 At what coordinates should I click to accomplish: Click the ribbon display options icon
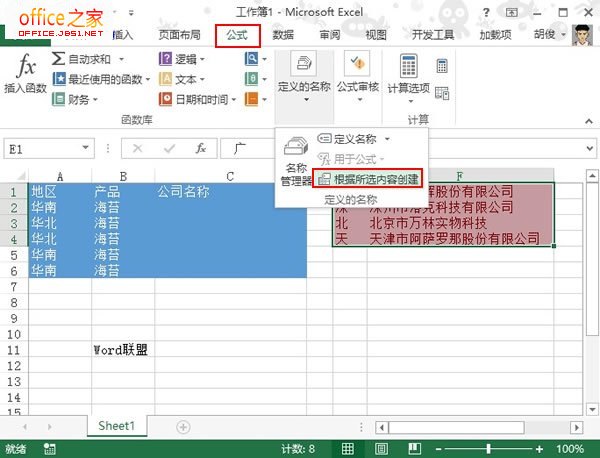(512, 13)
